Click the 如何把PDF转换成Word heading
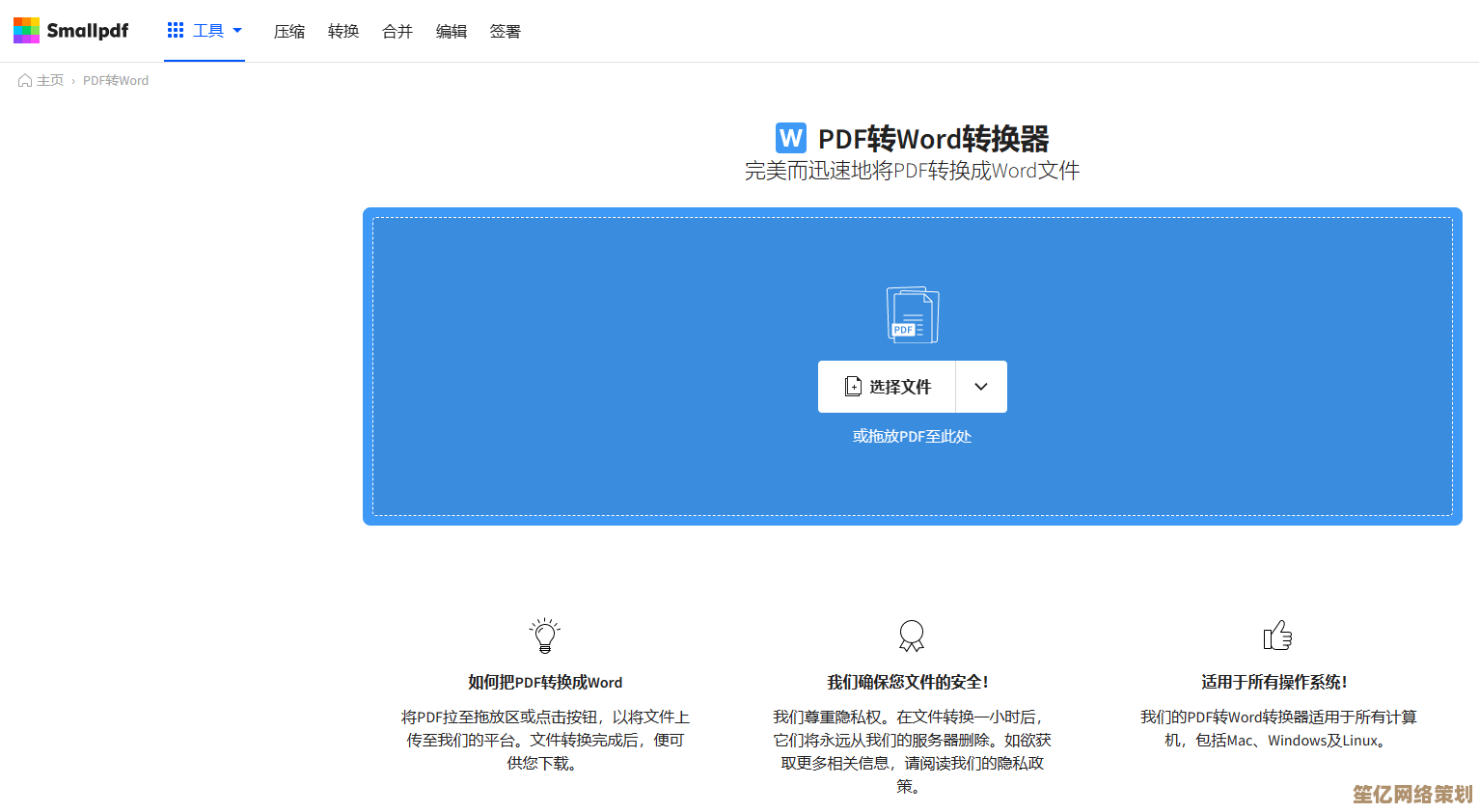 tap(545, 683)
